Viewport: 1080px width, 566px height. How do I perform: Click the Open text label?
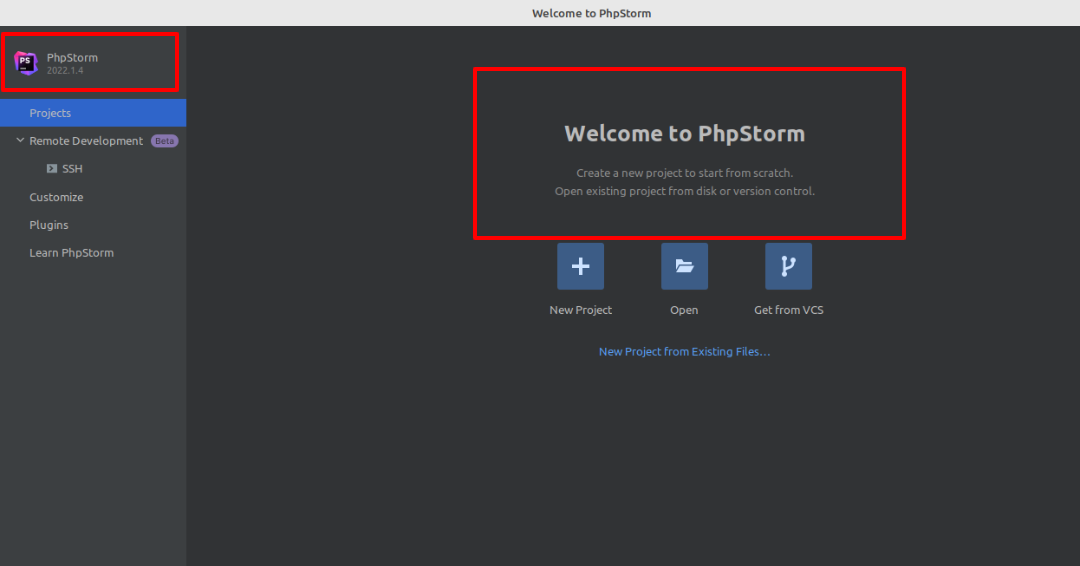(x=684, y=310)
